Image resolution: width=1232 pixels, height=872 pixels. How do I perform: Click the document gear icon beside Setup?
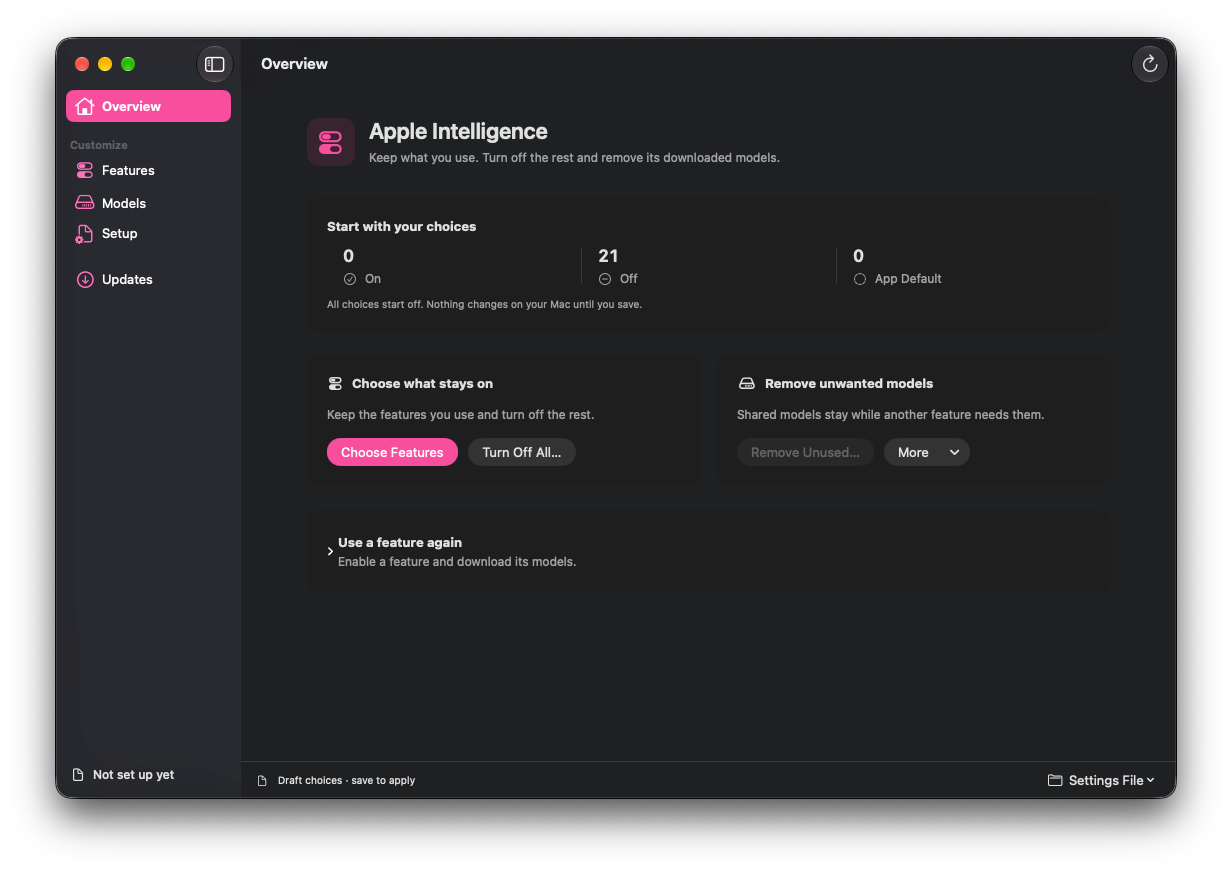[x=85, y=234]
